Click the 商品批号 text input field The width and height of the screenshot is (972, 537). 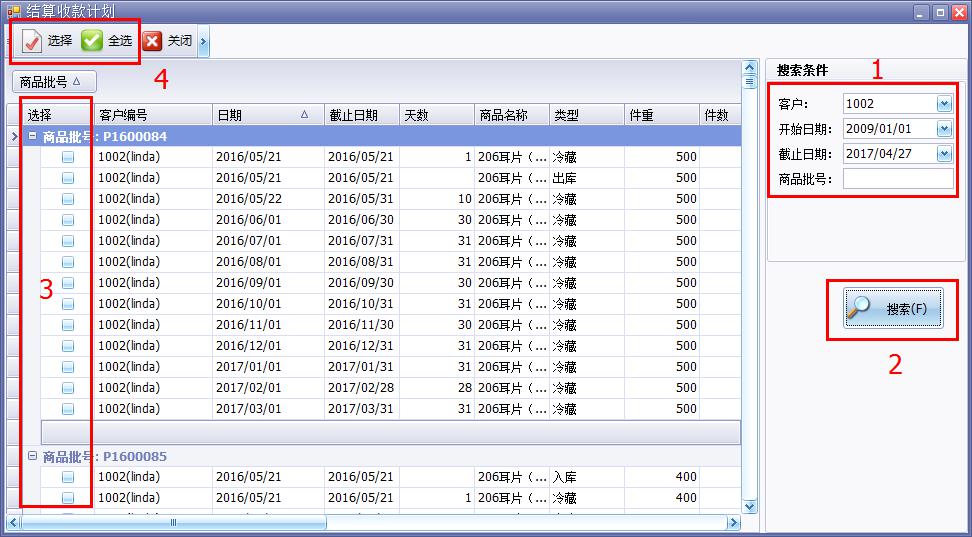897,179
